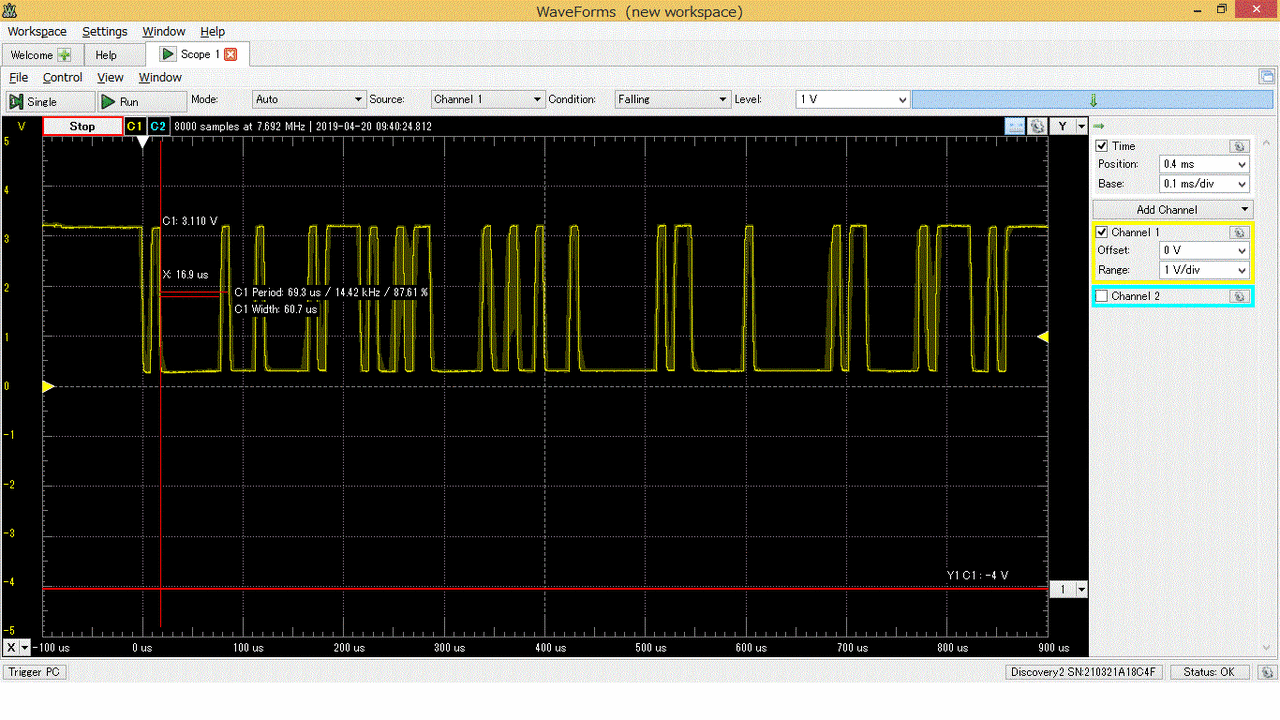Open the Settings menu

coord(105,31)
